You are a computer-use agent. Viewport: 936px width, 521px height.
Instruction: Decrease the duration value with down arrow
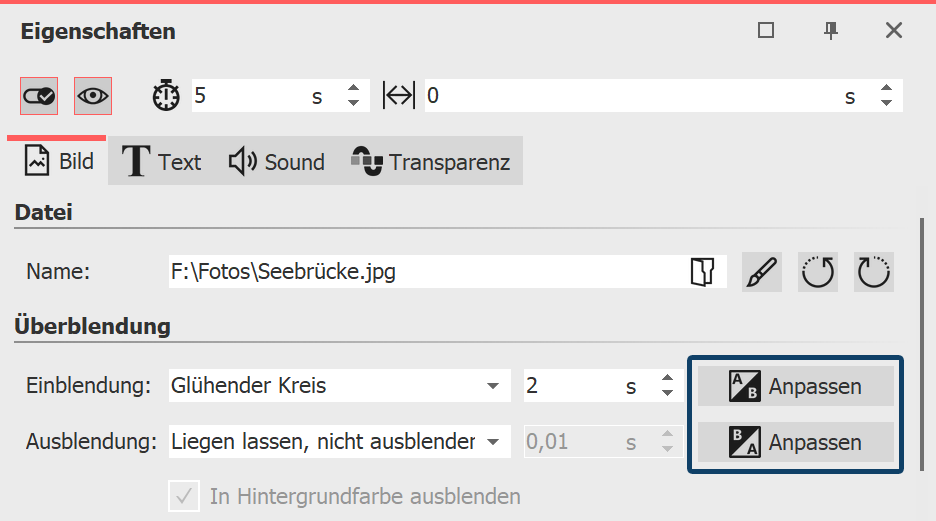[353, 103]
